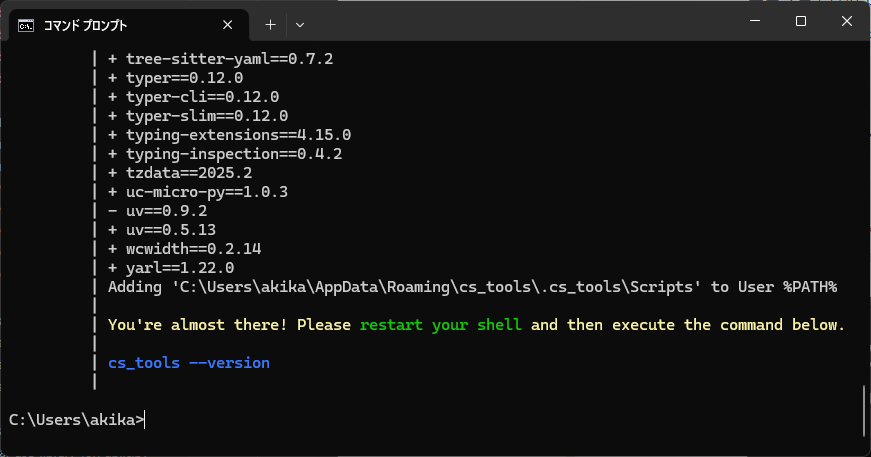Open a new tab with the plus button

[x=270, y=24]
